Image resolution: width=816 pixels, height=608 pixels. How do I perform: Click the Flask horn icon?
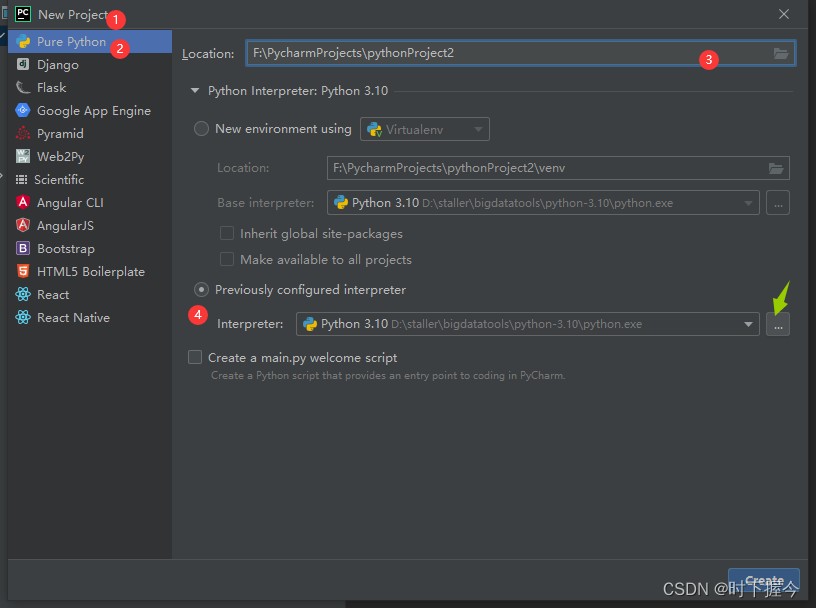click(x=23, y=87)
